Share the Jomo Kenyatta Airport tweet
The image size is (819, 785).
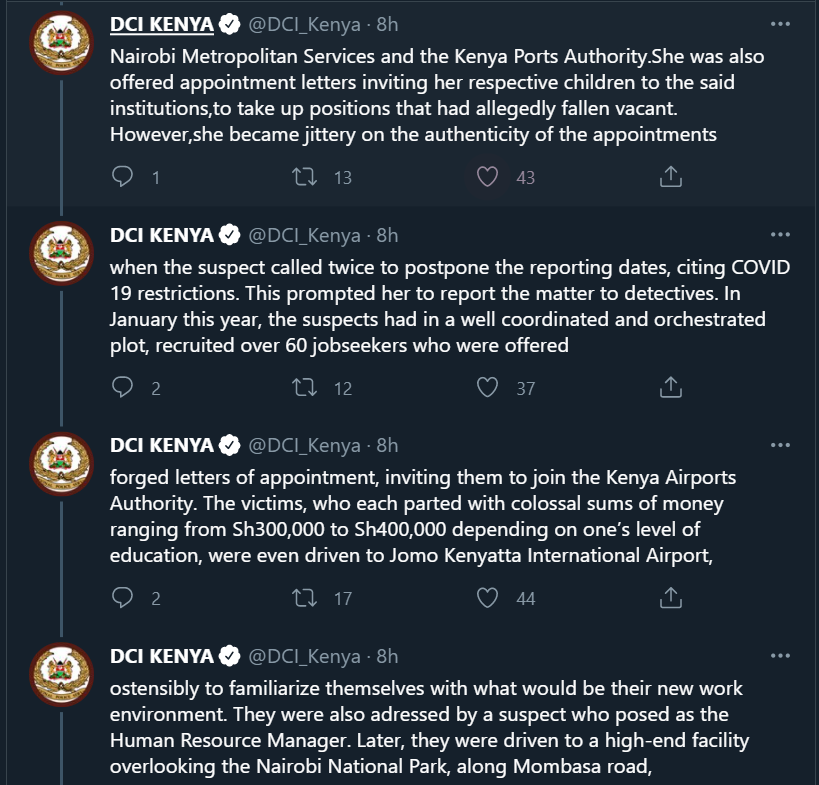671,598
